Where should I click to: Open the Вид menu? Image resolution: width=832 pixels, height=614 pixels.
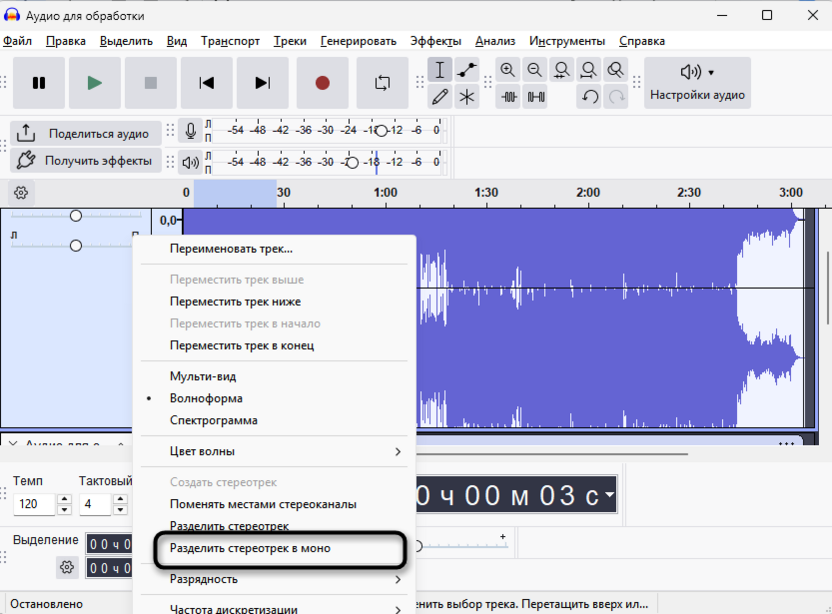[x=177, y=41]
